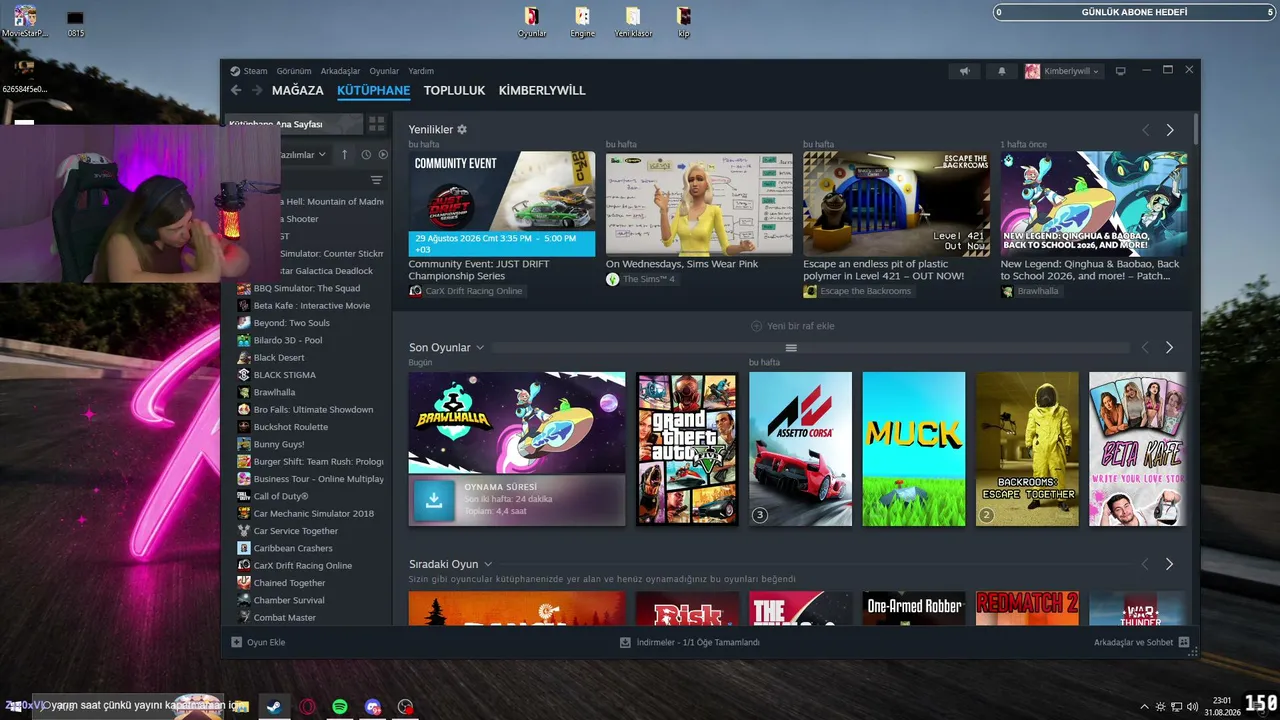Show hidden system tray icons chevron
The height and width of the screenshot is (720, 1280).
pyautogui.click(x=1144, y=706)
